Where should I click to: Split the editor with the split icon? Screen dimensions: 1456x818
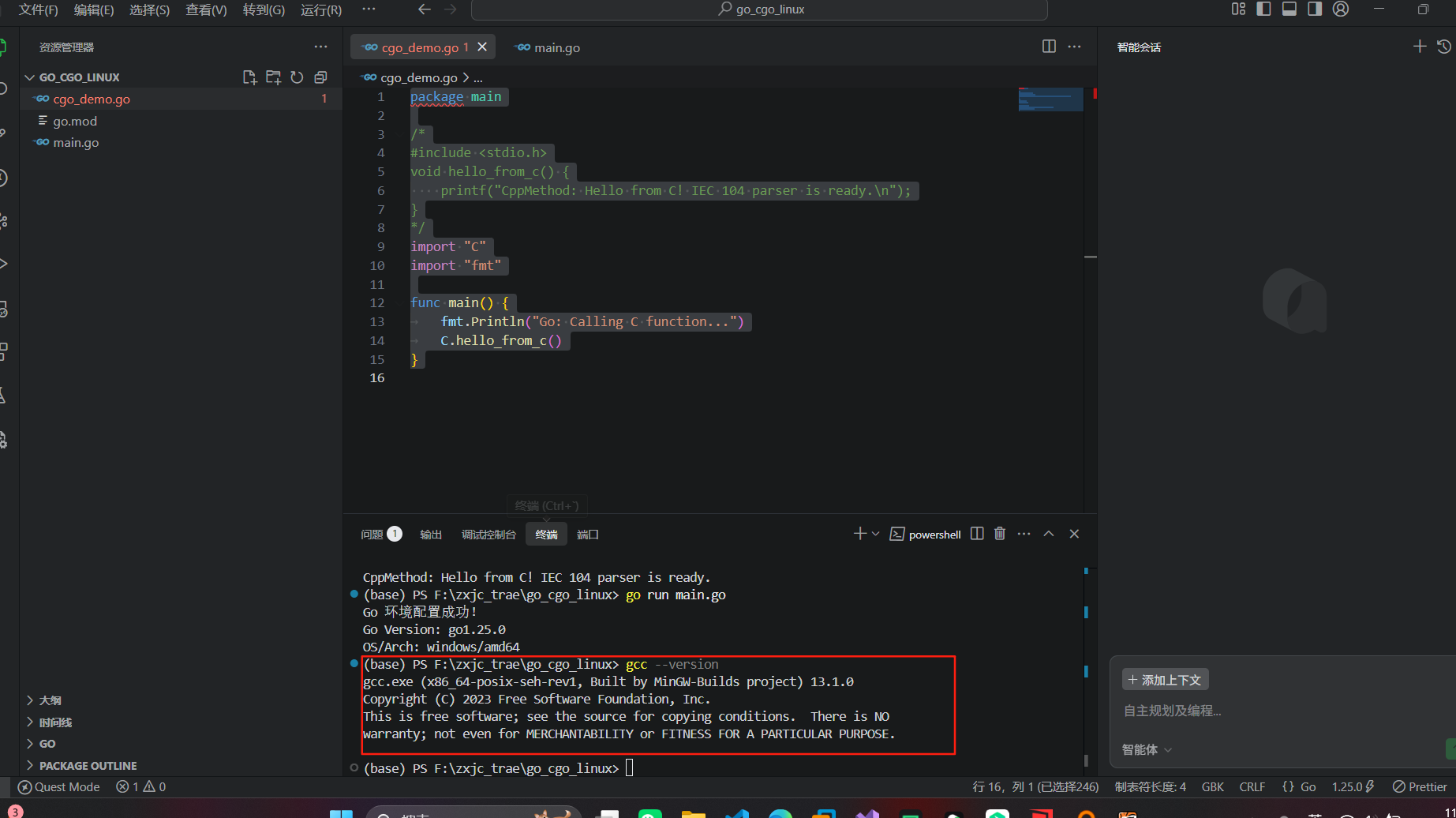[1048, 47]
